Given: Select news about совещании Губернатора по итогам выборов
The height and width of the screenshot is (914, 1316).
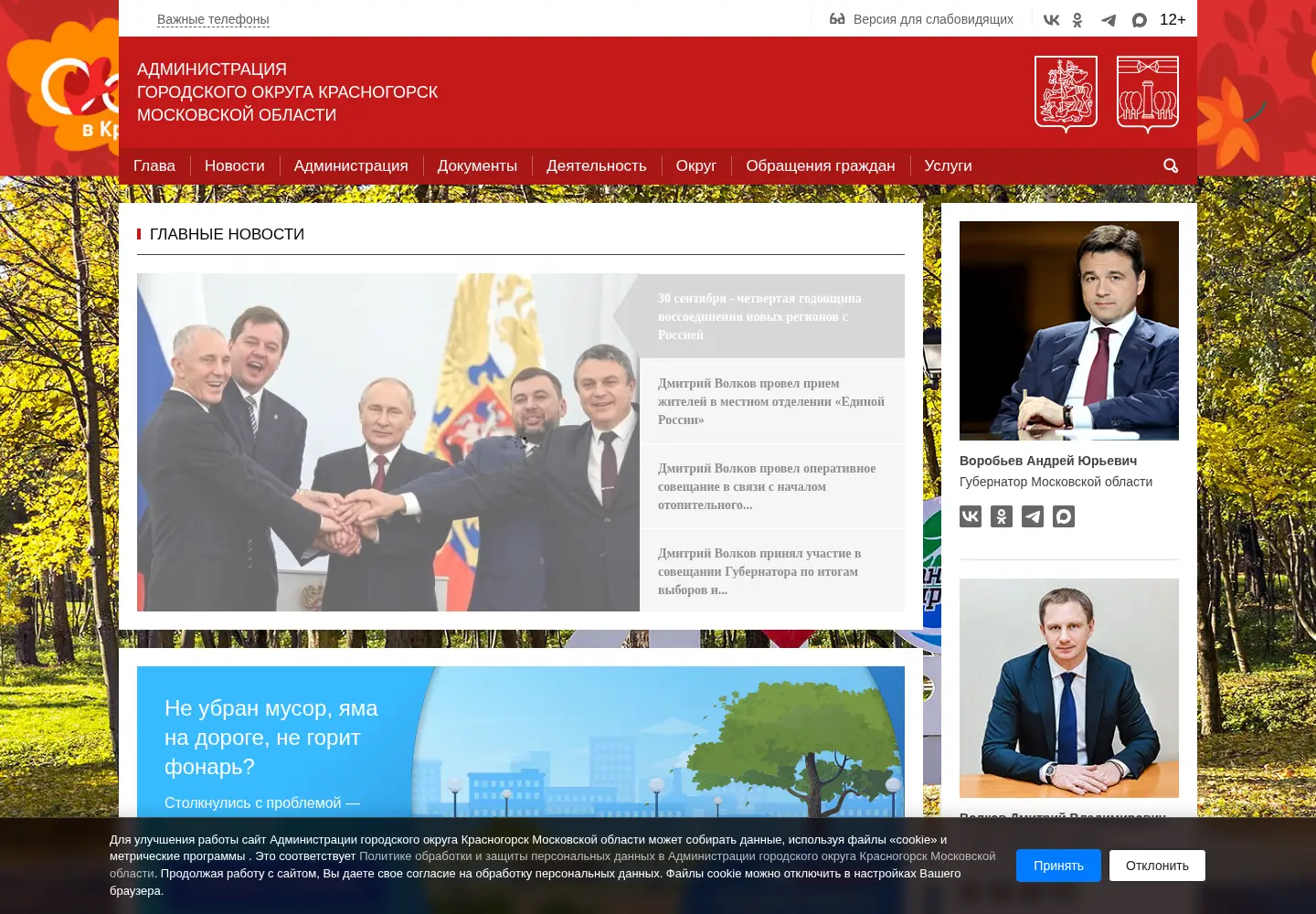Looking at the screenshot, I should pos(772,571).
